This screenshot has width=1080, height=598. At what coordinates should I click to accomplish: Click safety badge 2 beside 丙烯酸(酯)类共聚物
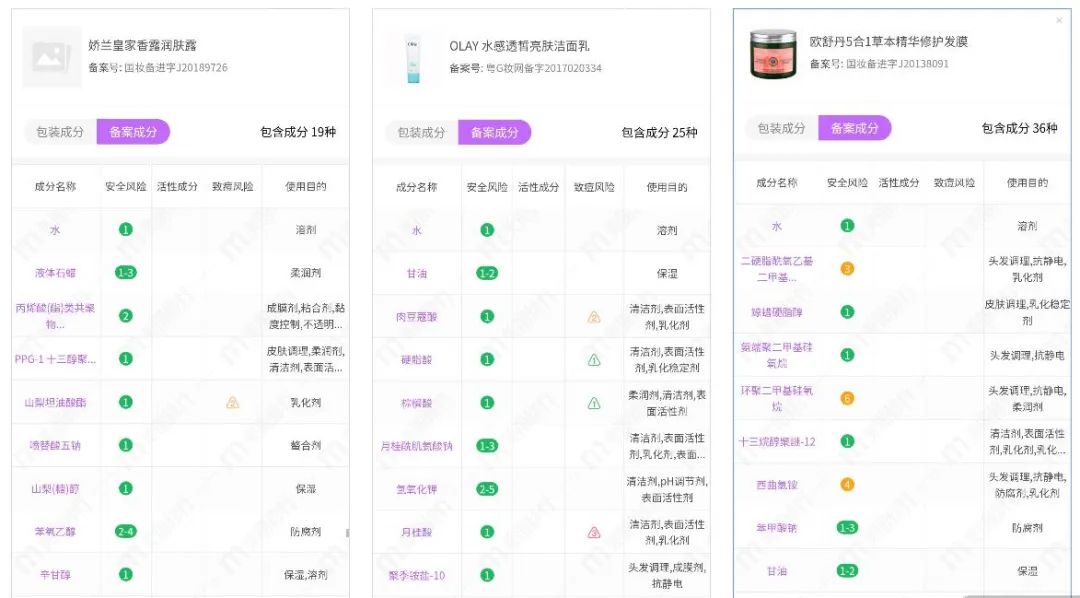click(x=125, y=316)
